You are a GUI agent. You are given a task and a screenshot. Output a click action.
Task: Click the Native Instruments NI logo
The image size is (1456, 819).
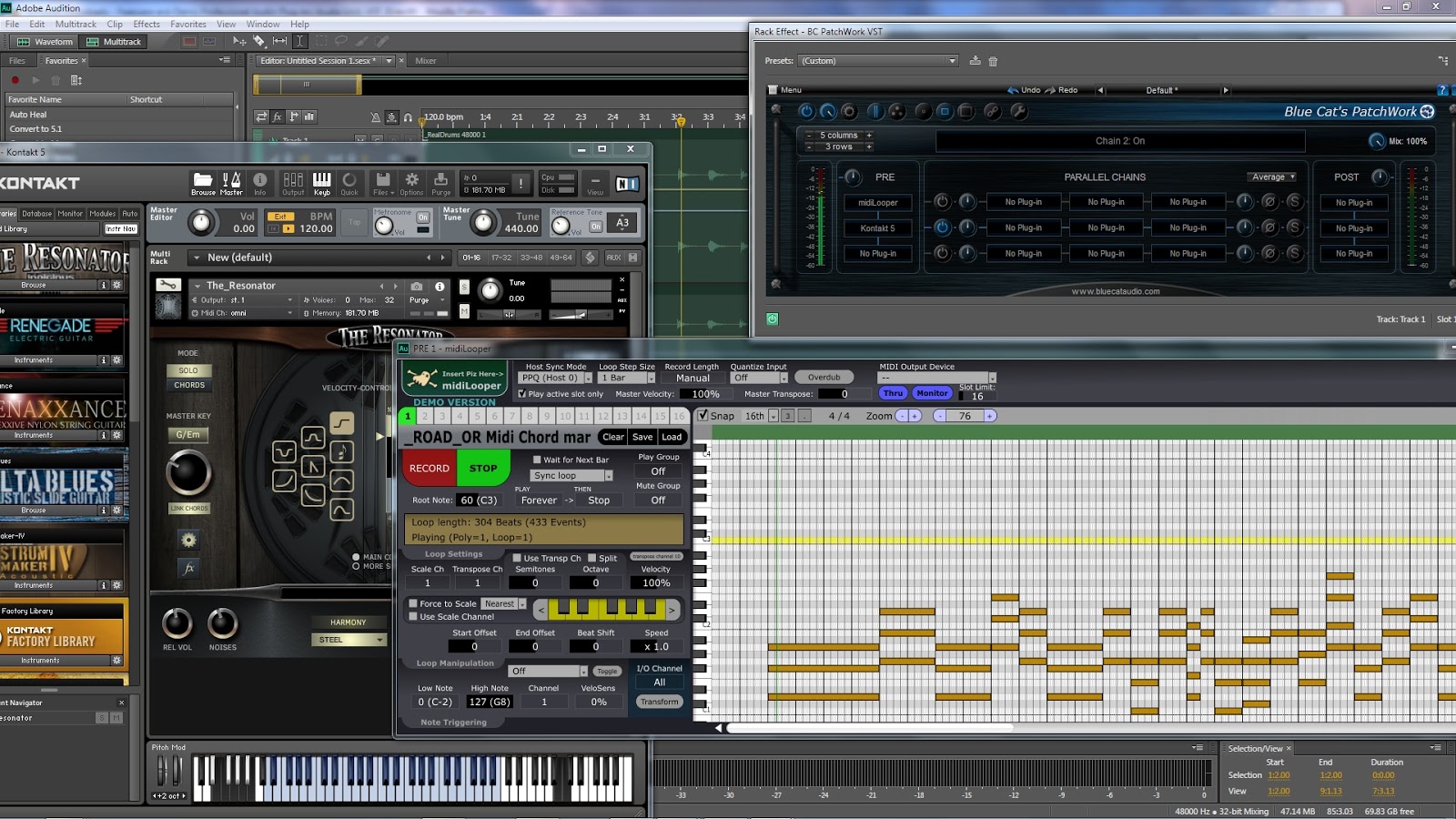pyautogui.click(x=627, y=183)
